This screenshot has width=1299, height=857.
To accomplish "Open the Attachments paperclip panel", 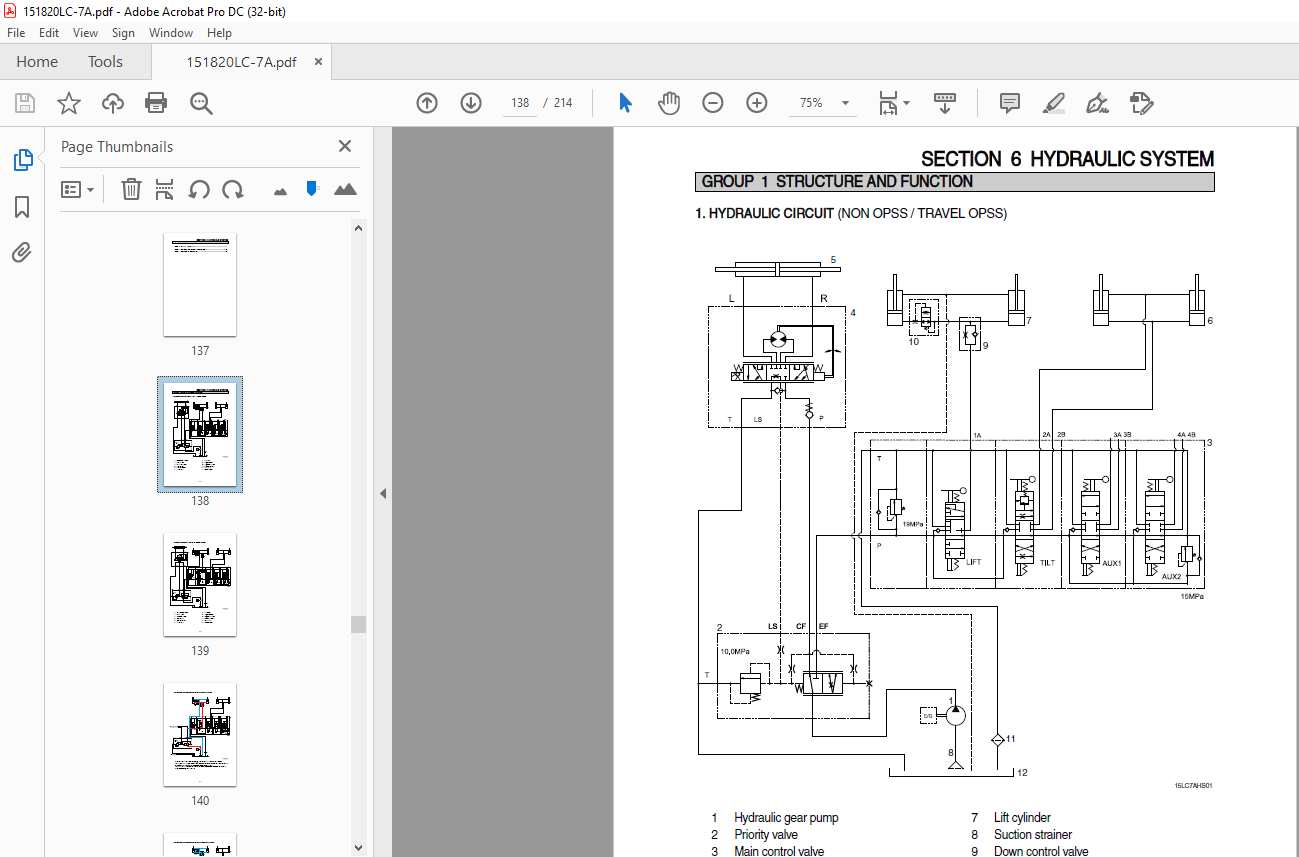I will [22, 252].
